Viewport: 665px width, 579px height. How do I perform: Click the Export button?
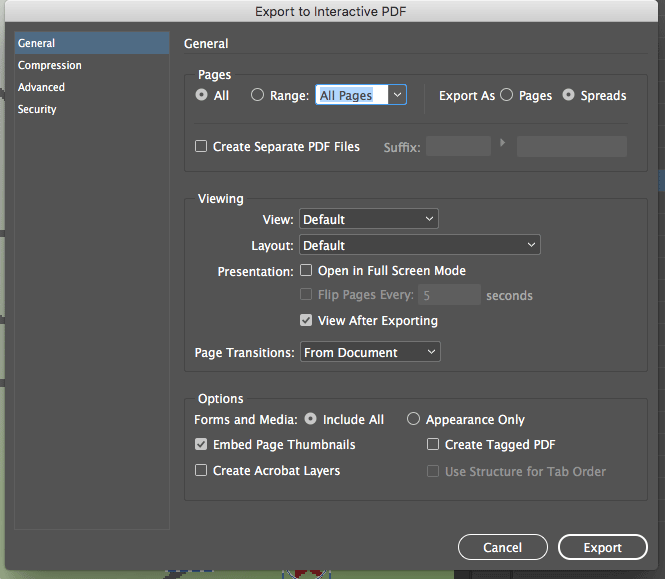603,547
